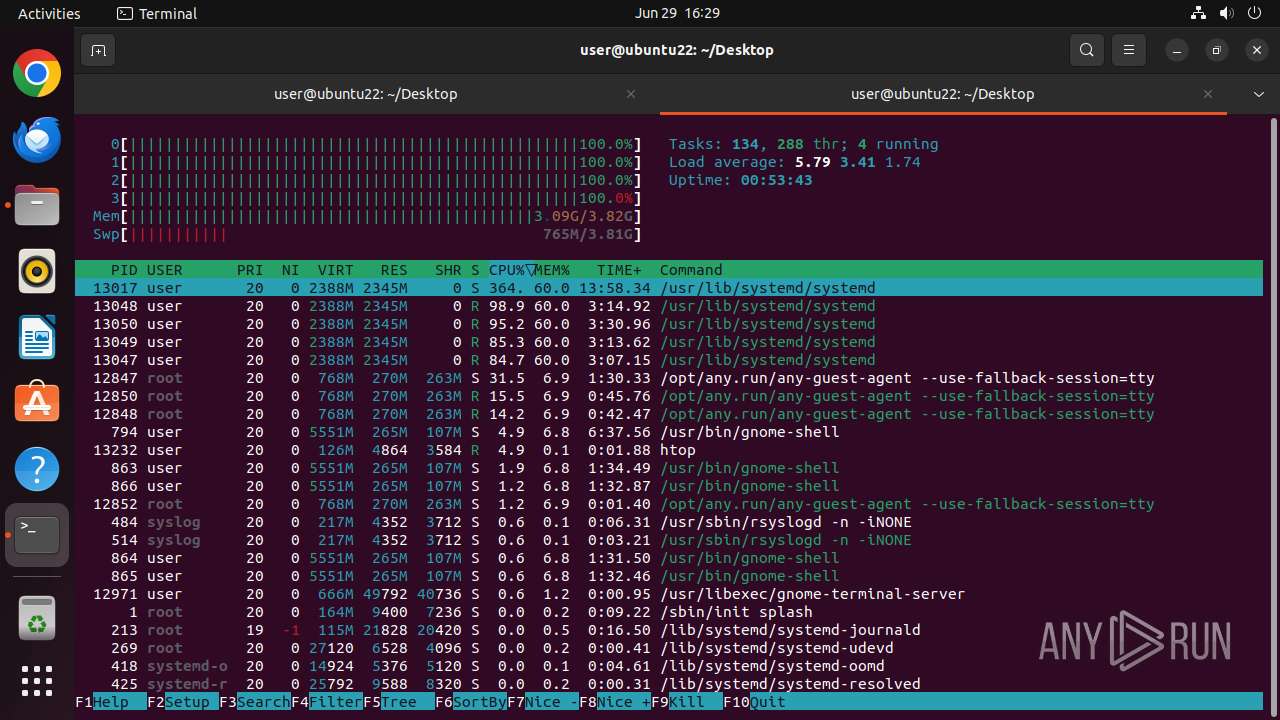Select the second active terminal tab

click(x=943, y=94)
